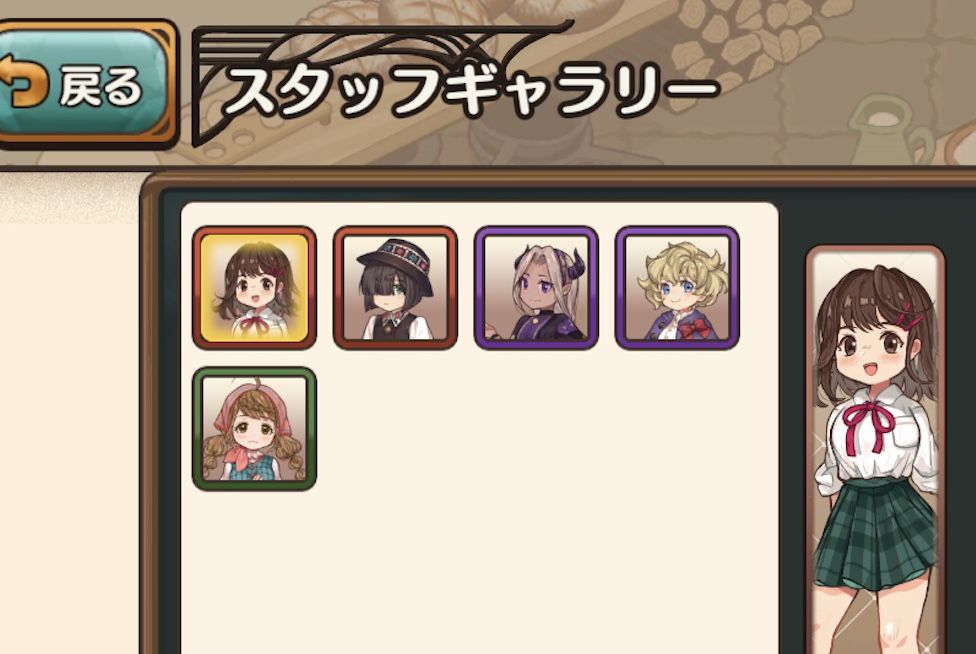Pick the curly blond-haired staff portrait

coord(677,287)
